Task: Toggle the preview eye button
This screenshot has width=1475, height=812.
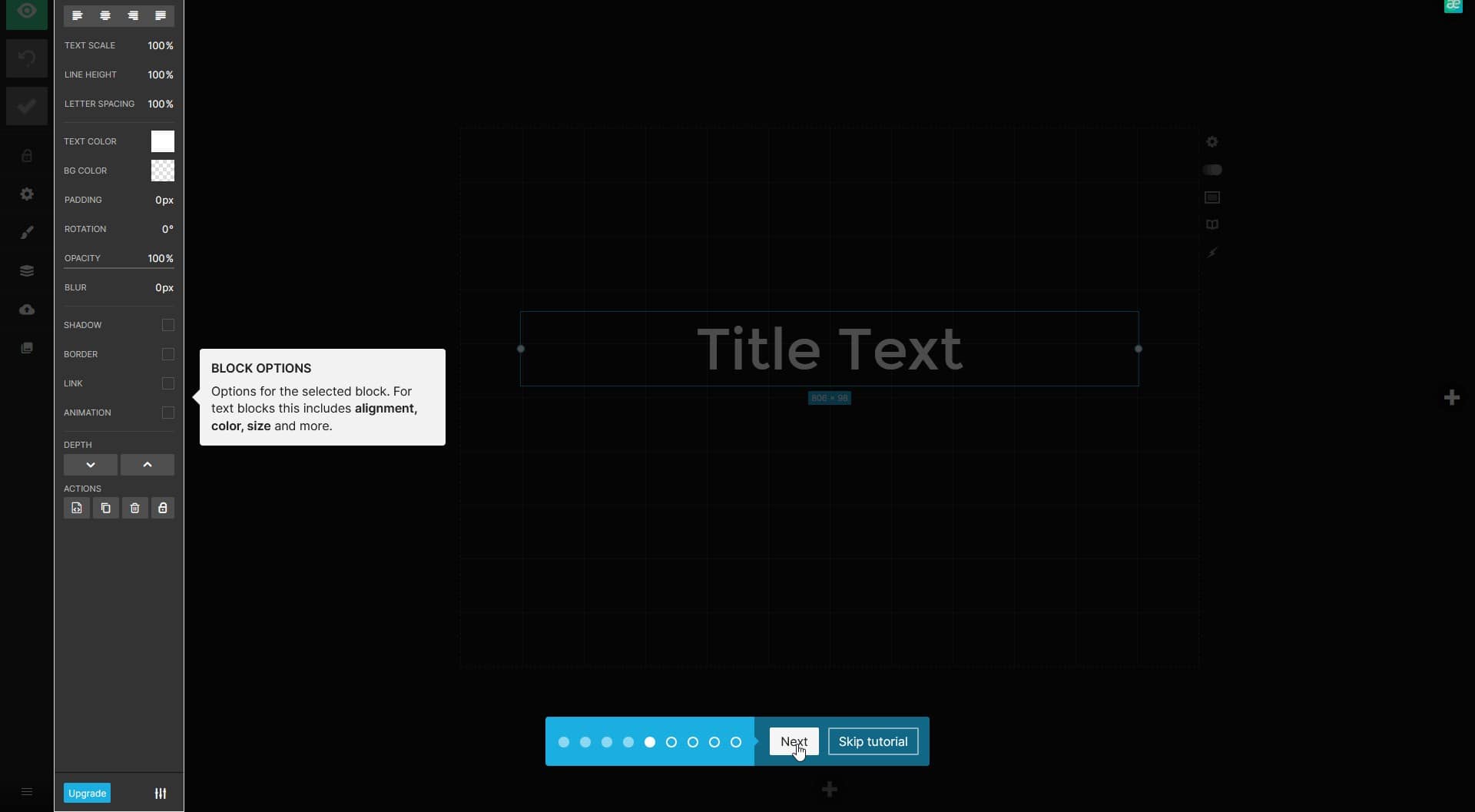Action: coord(27,12)
